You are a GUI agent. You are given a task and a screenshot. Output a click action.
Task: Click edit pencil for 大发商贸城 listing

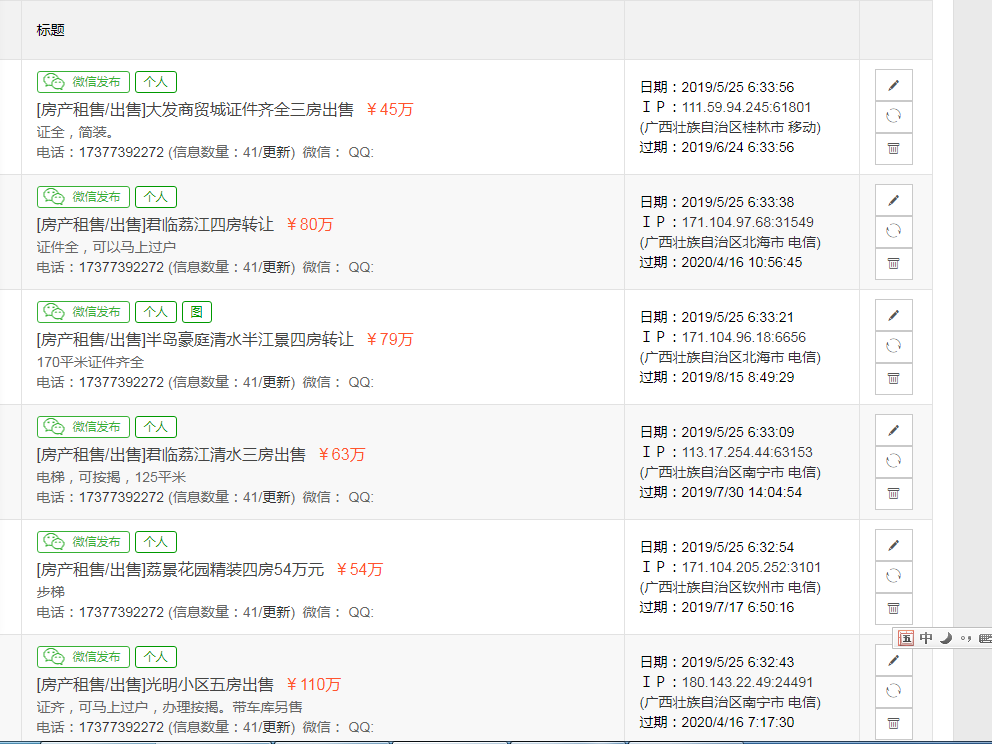[x=893, y=85]
